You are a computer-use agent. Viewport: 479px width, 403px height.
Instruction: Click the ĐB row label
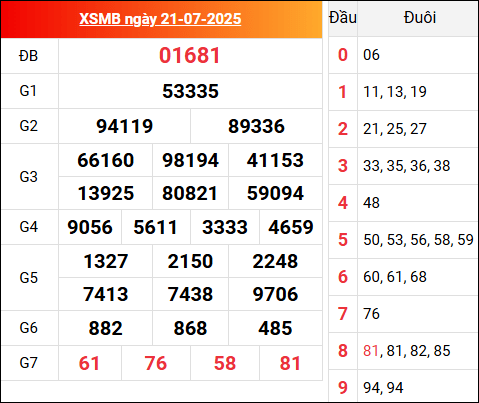pyautogui.click(x=28, y=56)
